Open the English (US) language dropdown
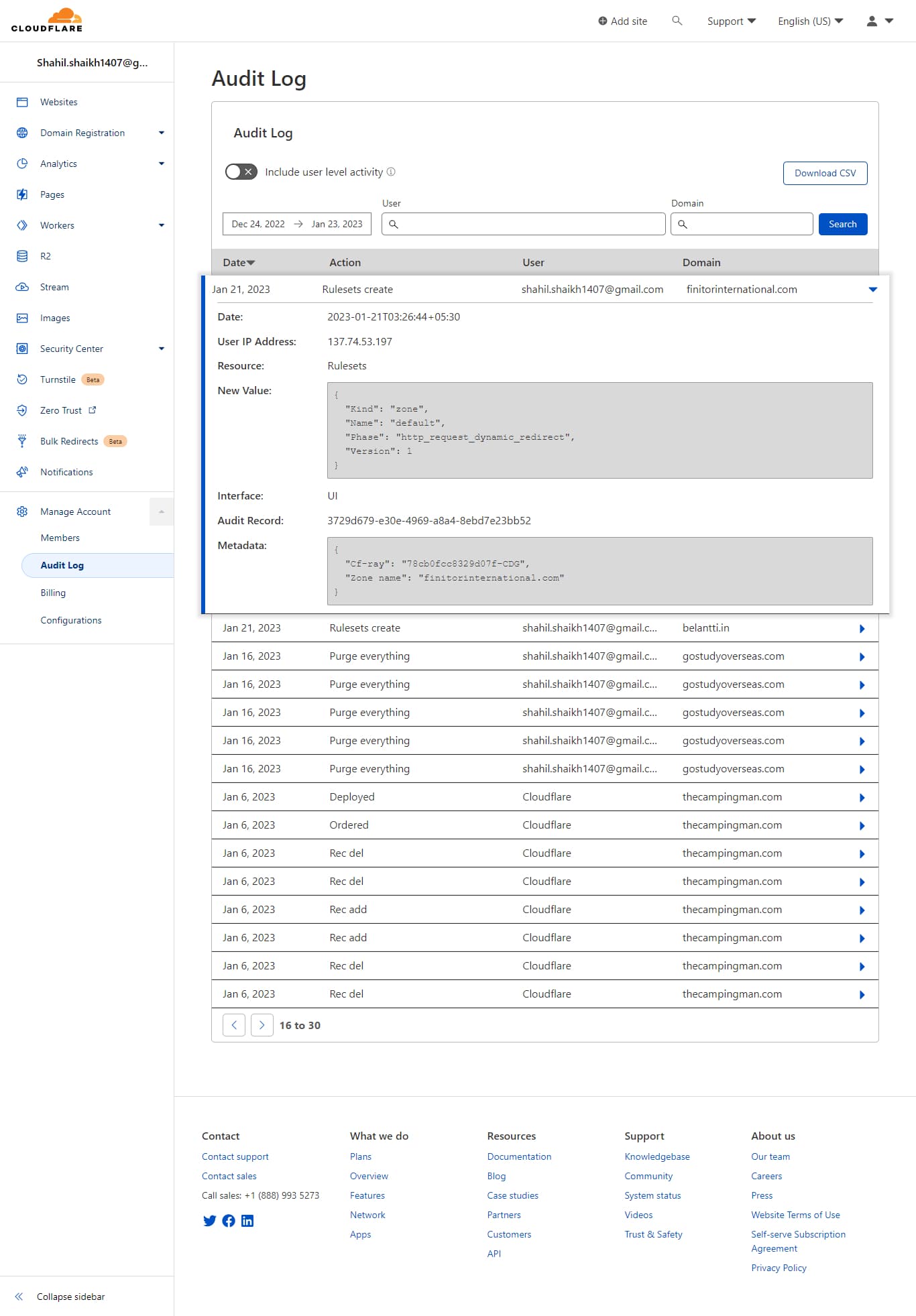This screenshot has height=1316, width=916. 811,21
